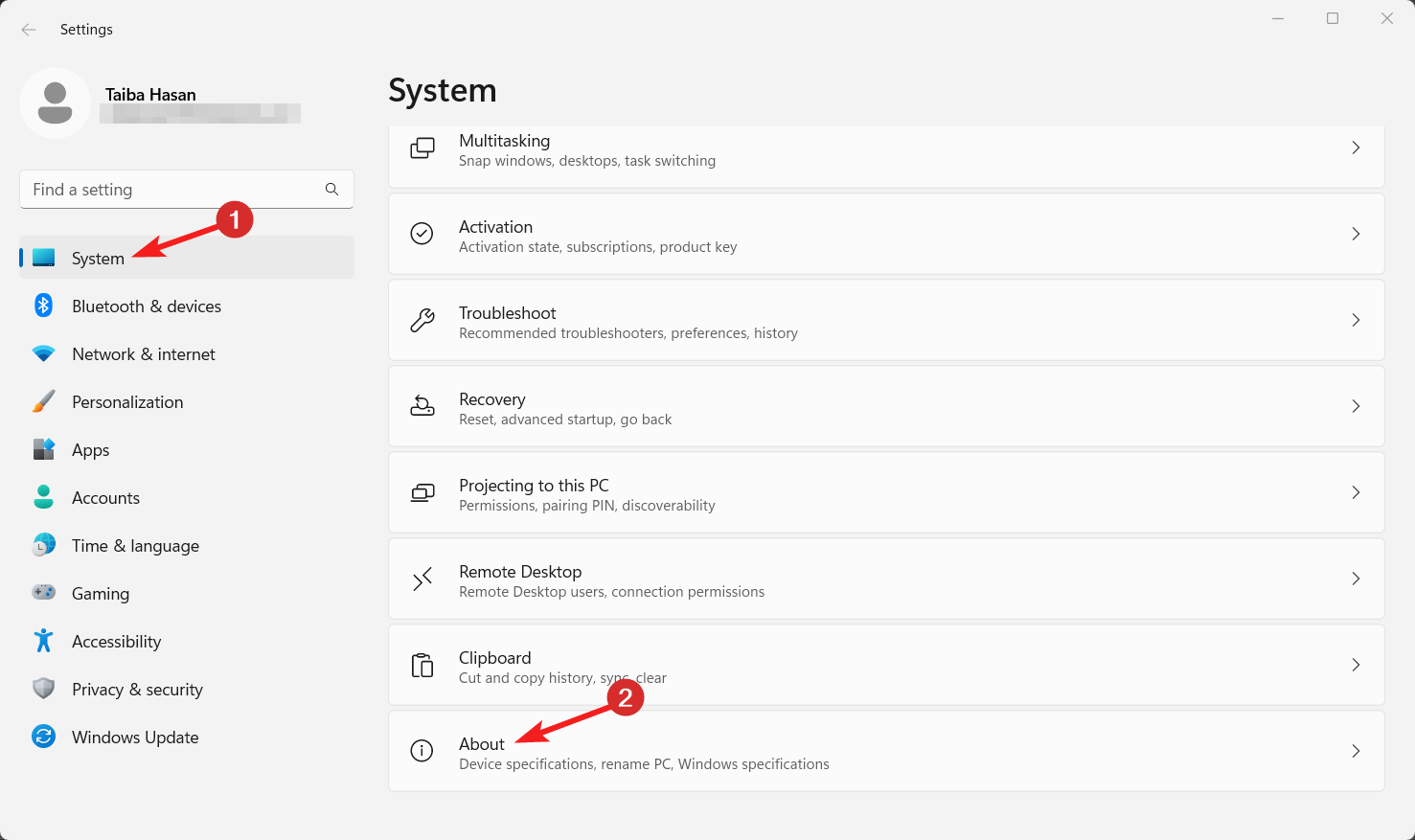The width and height of the screenshot is (1415, 840).
Task: Select the Bluetooth & devices icon
Action: click(x=43, y=306)
